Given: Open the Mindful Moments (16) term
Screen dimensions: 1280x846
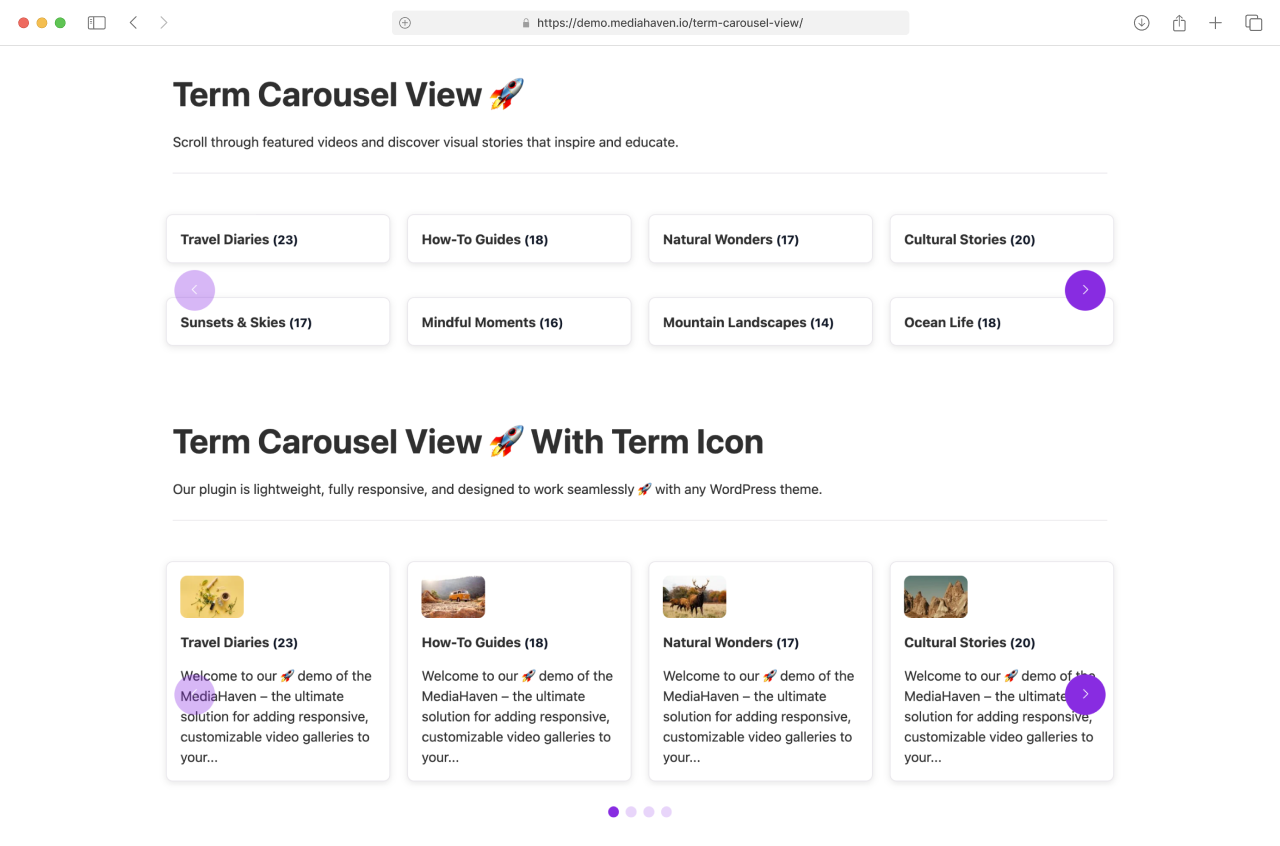Looking at the screenshot, I should point(519,322).
